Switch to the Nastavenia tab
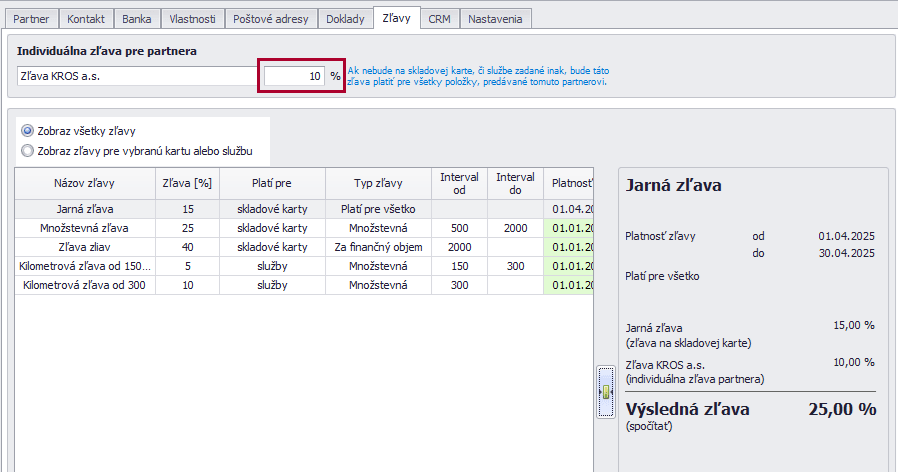Image resolution: width=898 pixels, height=472 pixels. coord(495,19)
